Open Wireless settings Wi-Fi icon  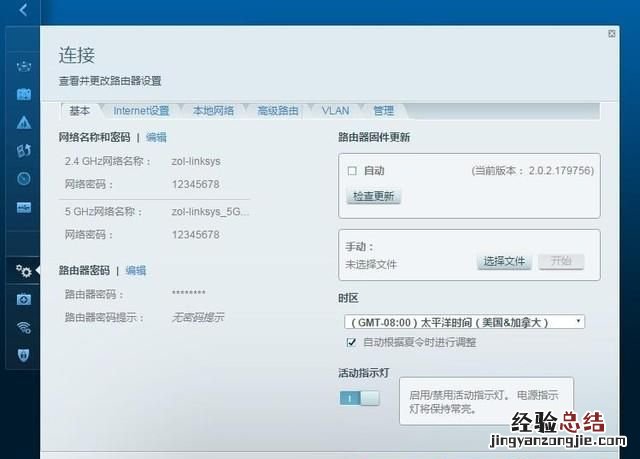24,327
